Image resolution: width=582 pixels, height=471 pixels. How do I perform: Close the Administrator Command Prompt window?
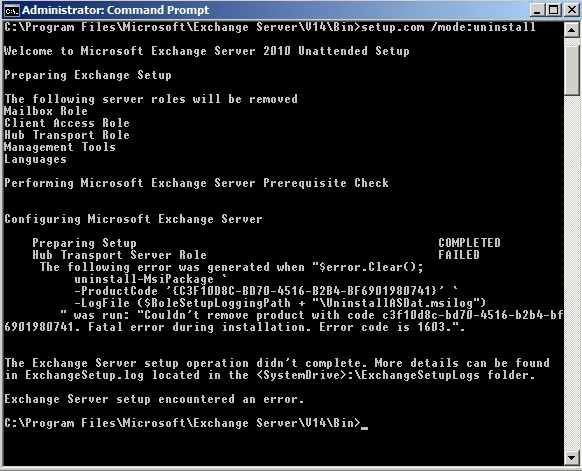pyautogui.click(x=572, y=10)
